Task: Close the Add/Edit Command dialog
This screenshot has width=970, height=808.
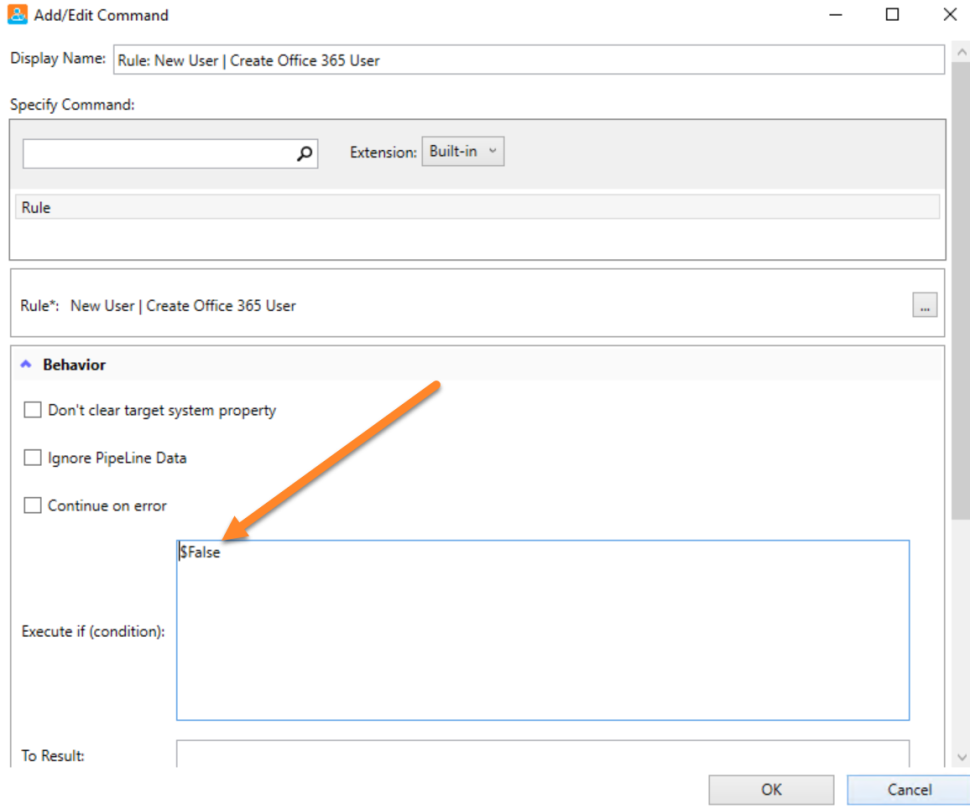Action: pos(950,14)
